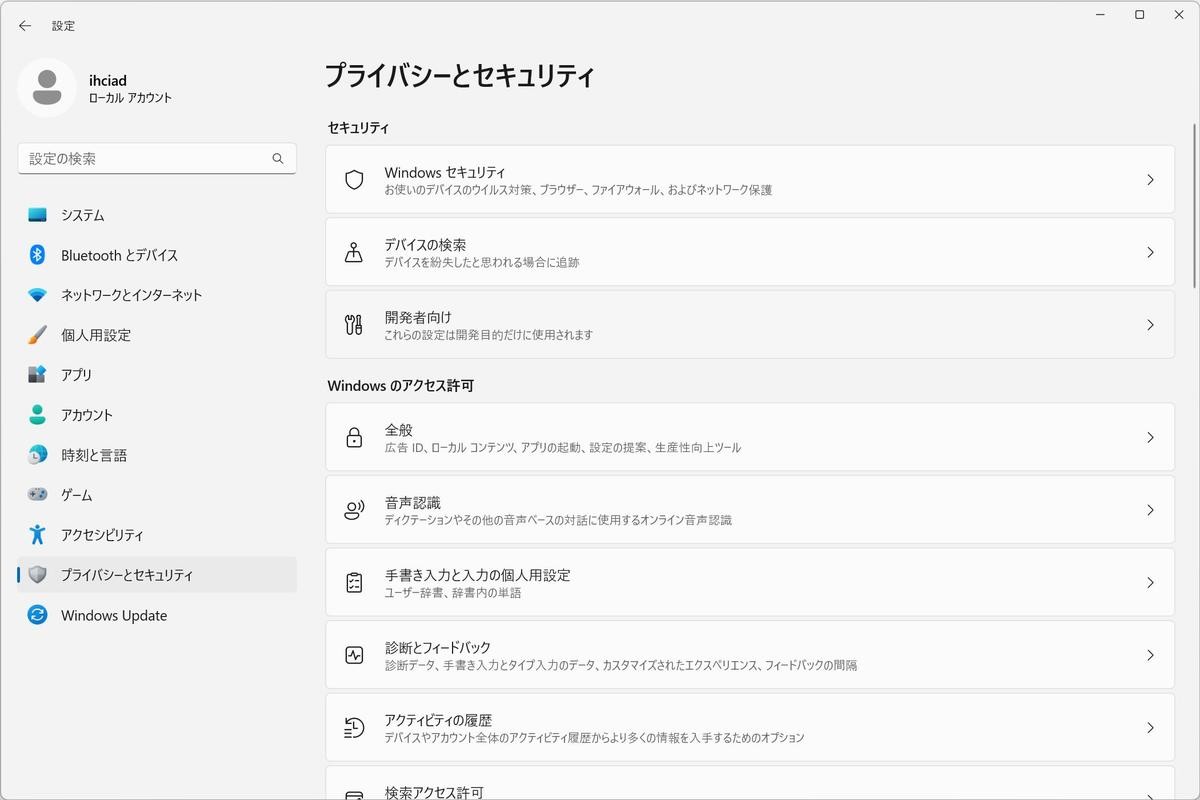Viewport: 1200px width, 800px height.
Task: Select アカウント label in the sidebar
Action: pyautogui.click(x=87, y=415)
